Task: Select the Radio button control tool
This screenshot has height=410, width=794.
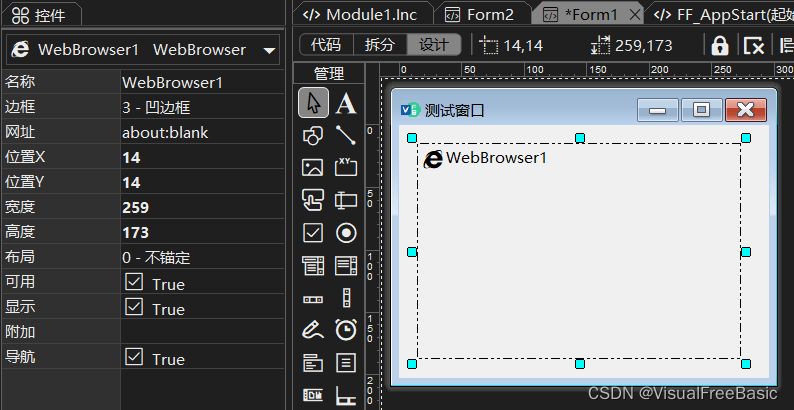Action: coord(346,233)
